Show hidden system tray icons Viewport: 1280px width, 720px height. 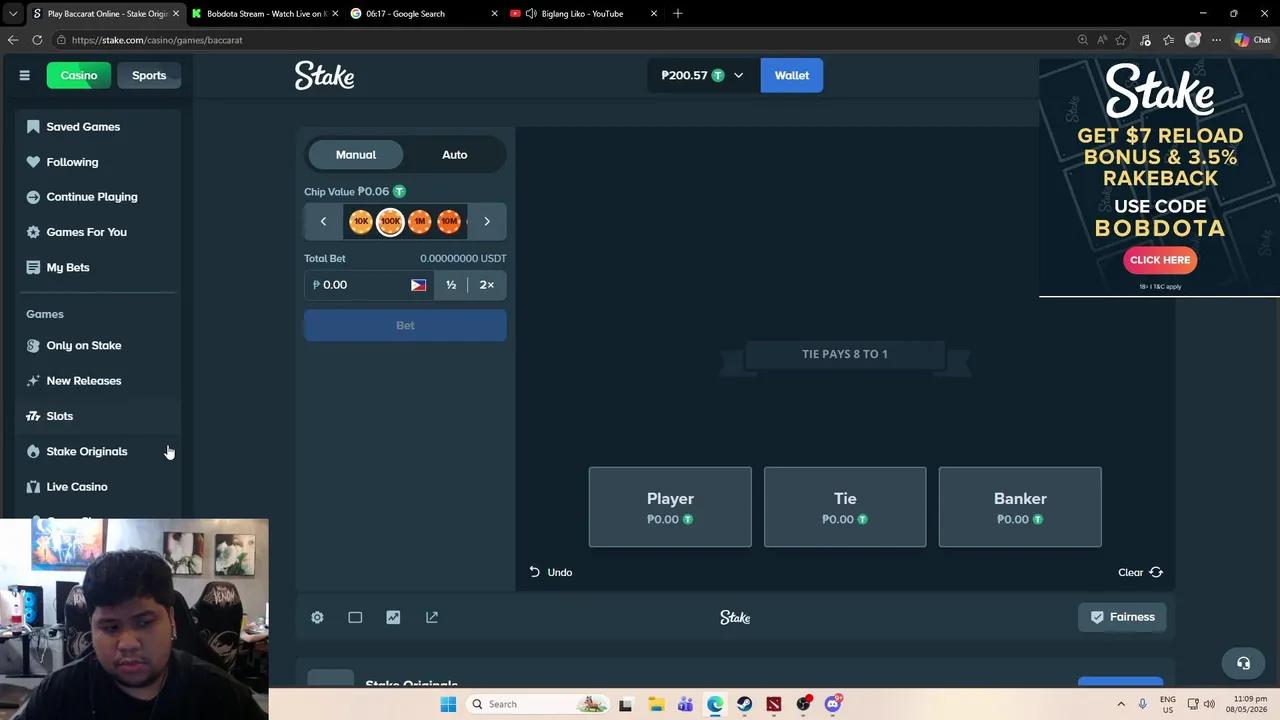point(1121,704)
